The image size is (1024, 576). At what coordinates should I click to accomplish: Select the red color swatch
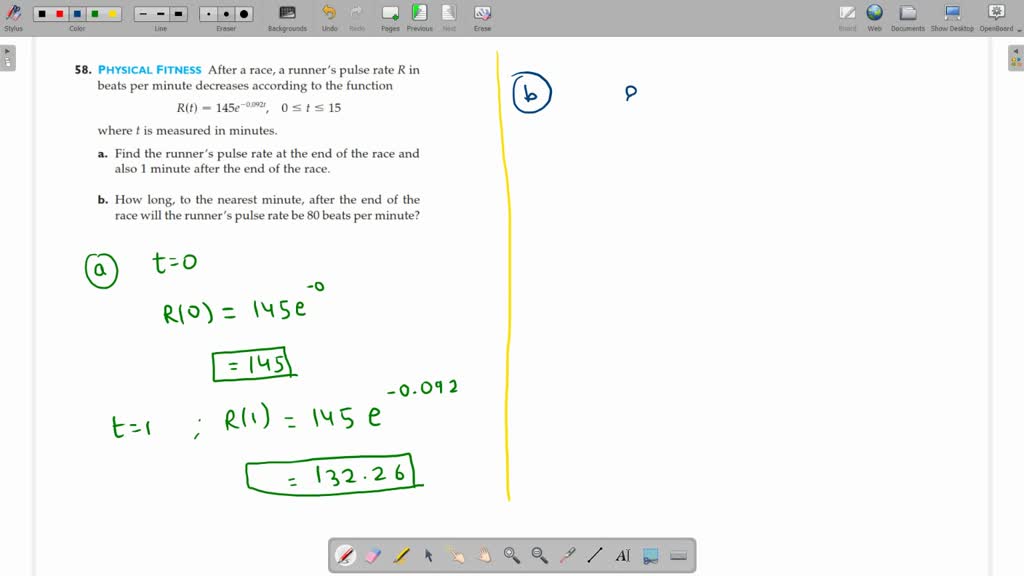click(x=59, y=14)
